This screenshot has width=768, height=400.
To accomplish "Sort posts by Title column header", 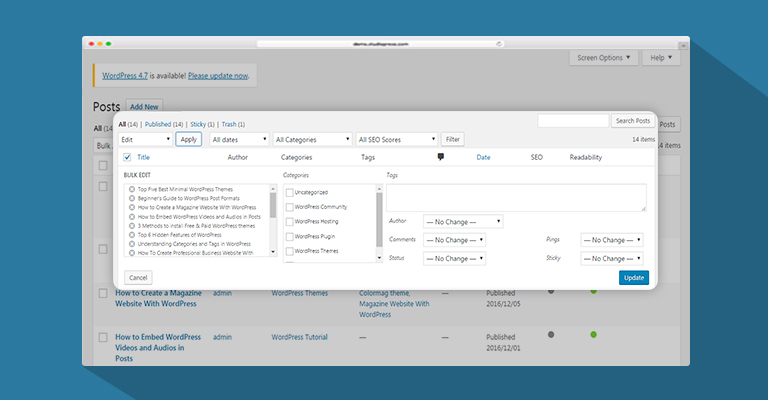I will pos(144,157).
